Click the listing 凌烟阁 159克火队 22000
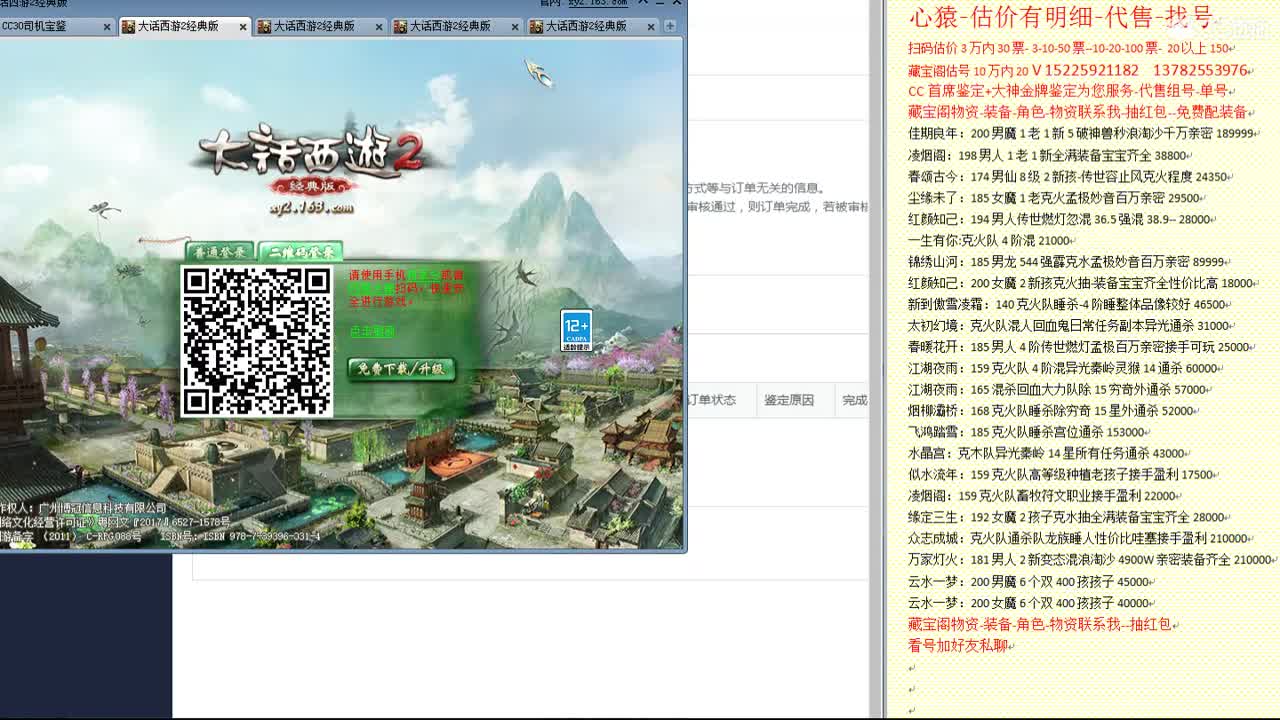Screen dimensions: 1280x720 tap(1042, 496)
